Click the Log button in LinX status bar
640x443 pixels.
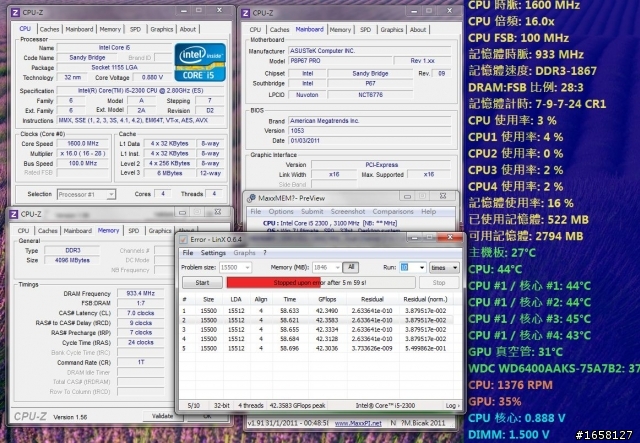pyautogui.click(x=452, y=405)
